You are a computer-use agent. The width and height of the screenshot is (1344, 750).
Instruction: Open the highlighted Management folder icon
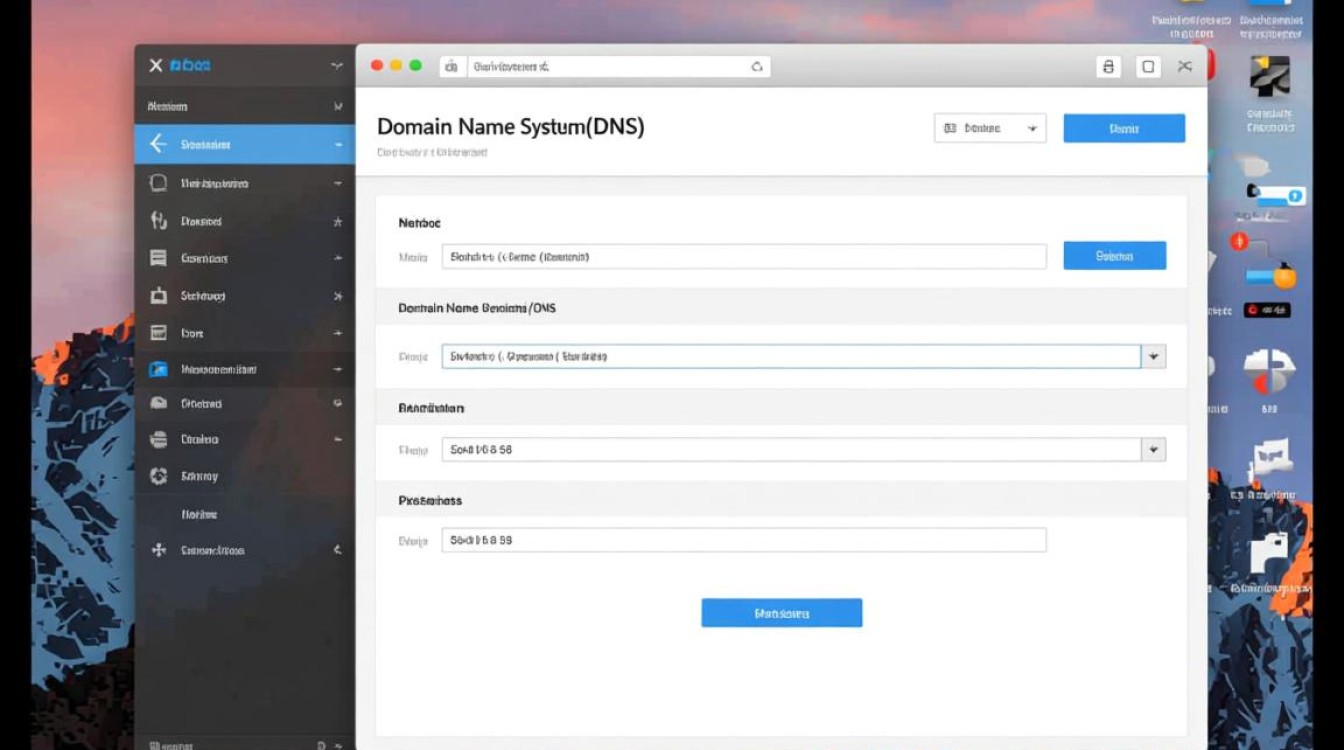(x=160, y=368)
